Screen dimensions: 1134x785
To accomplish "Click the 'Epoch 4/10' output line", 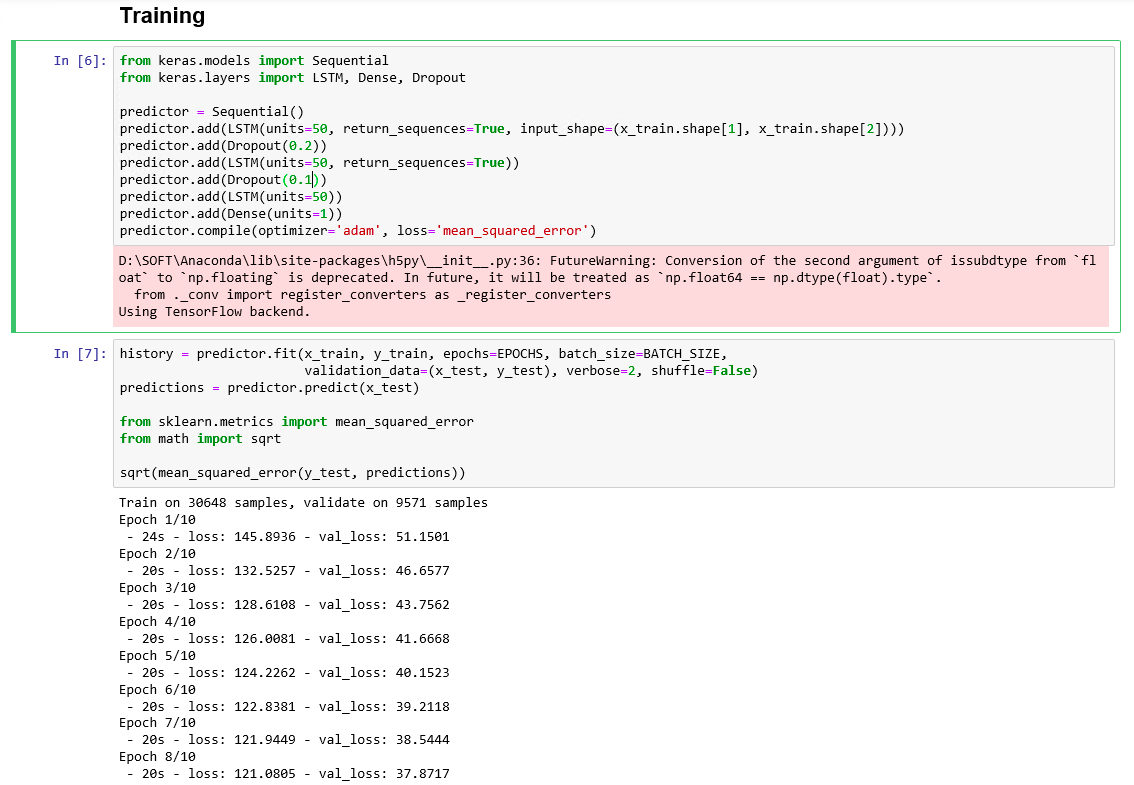I will coord(157,621).
